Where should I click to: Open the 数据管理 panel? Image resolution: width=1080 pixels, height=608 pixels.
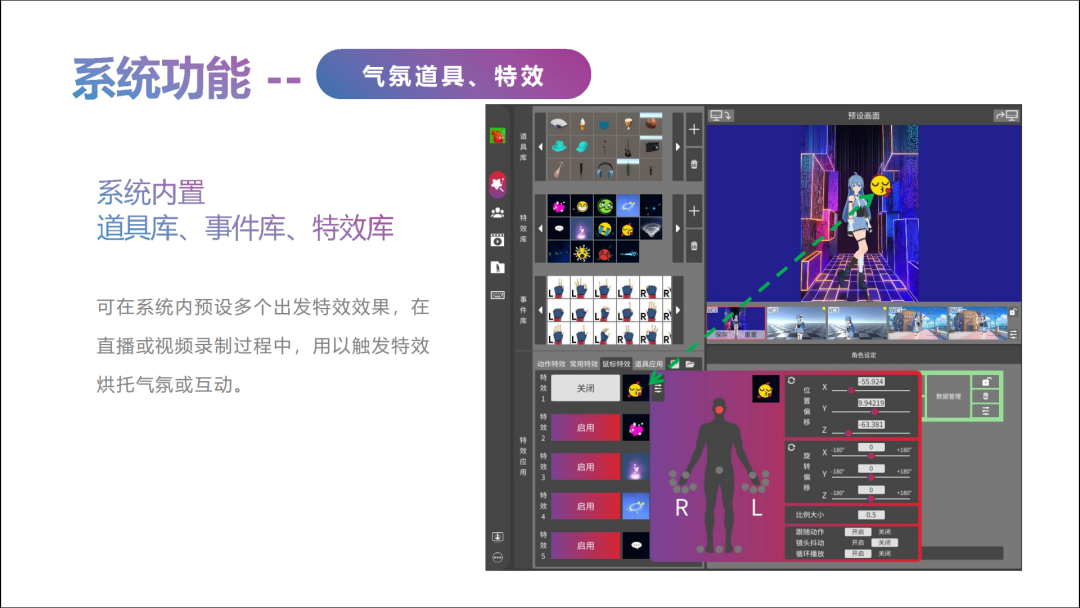coord(948,397)
